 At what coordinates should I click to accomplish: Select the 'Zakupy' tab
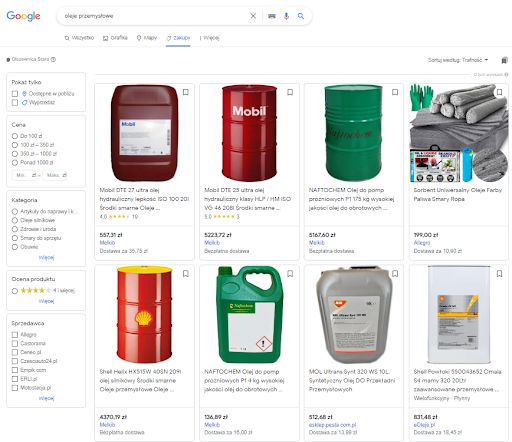pyautogui.click(x=178, y=38)
